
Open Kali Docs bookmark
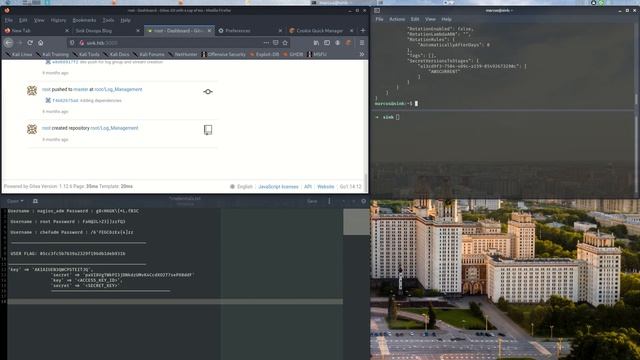pos(117,54)
